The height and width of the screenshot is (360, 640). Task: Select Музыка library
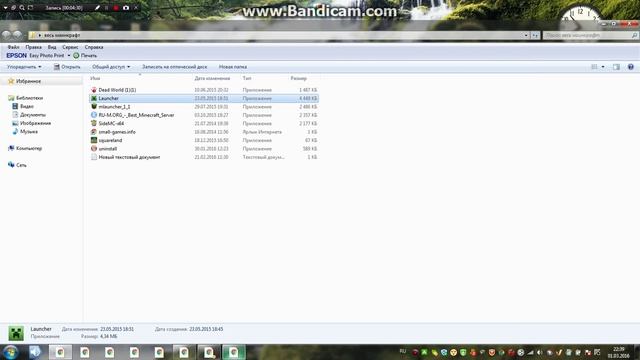click(29, 131)
